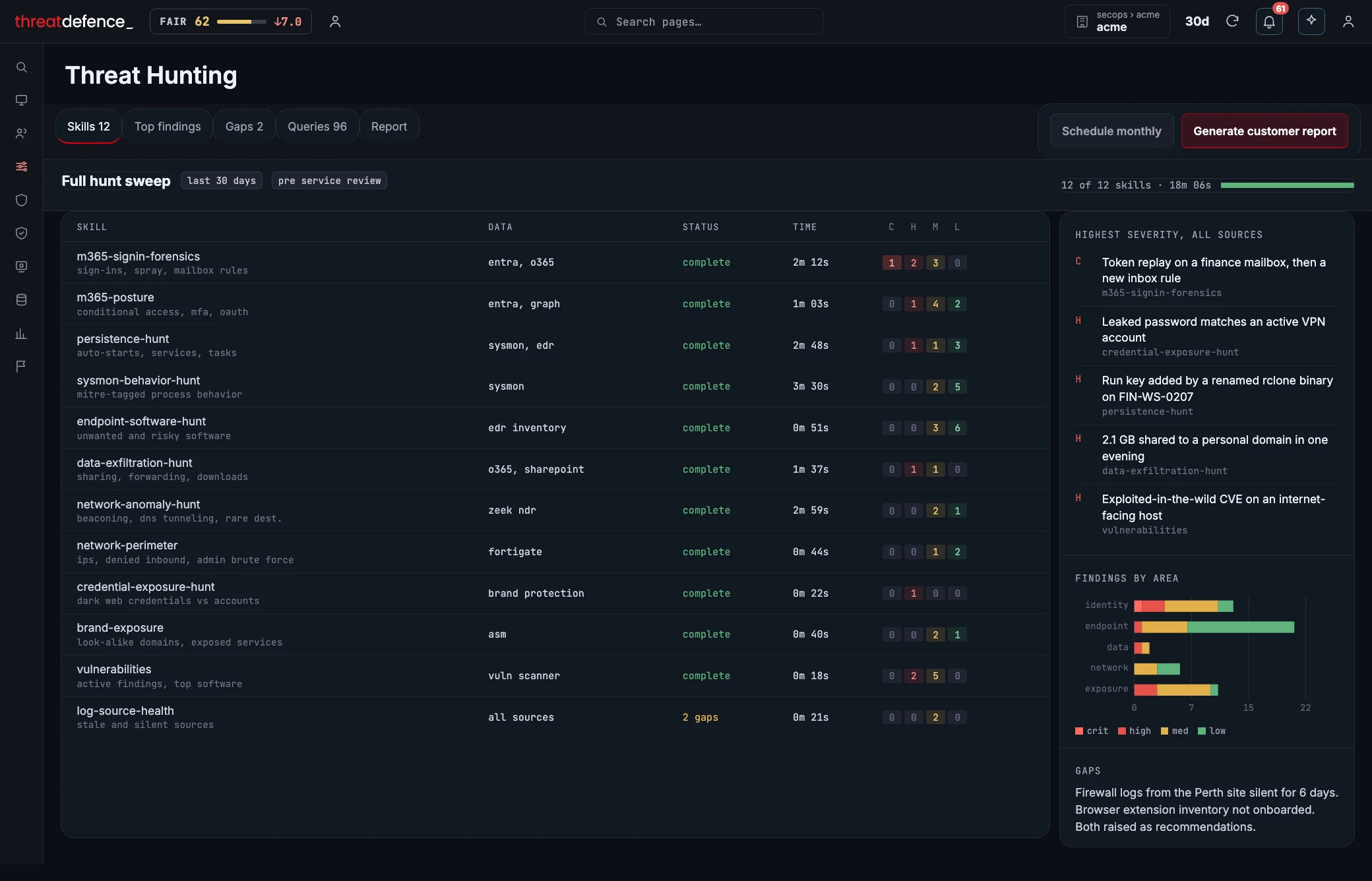This screenshot has height=881, width=1372.
Task: Open the plain shield icon in sidebar
Action: (x=21, y=200)
